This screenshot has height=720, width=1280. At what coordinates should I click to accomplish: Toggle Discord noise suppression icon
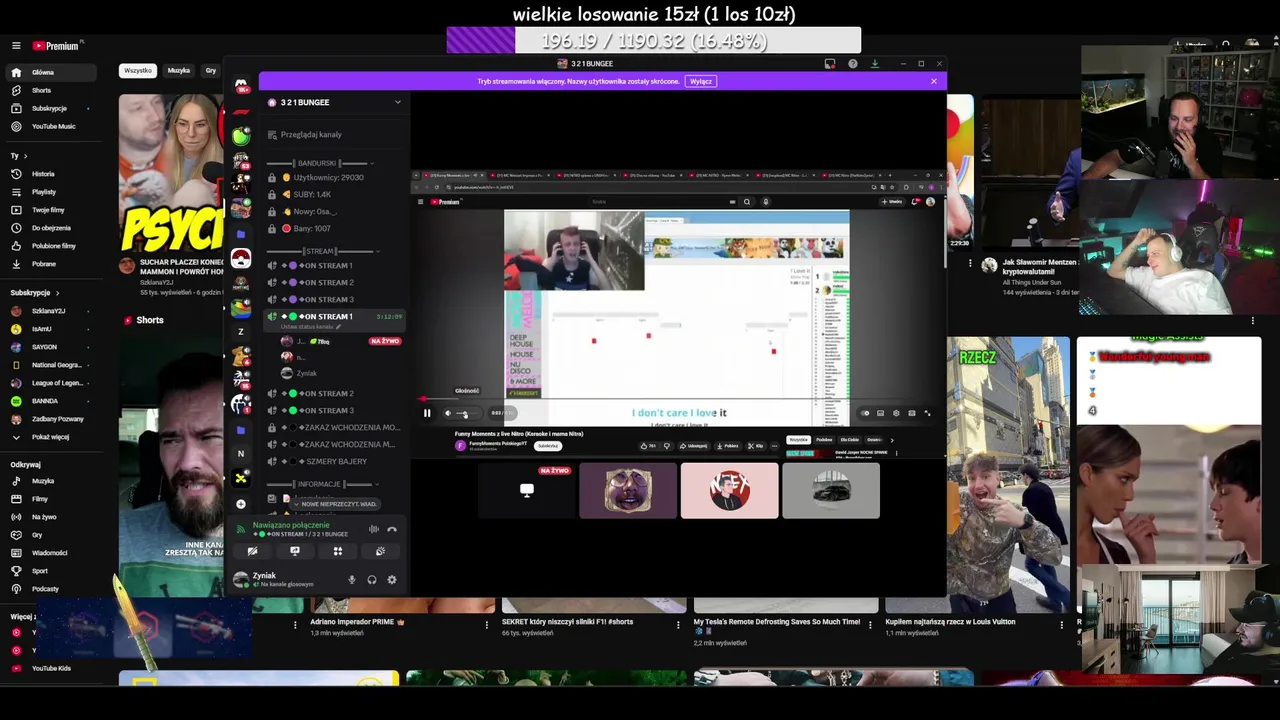point(373,529)
